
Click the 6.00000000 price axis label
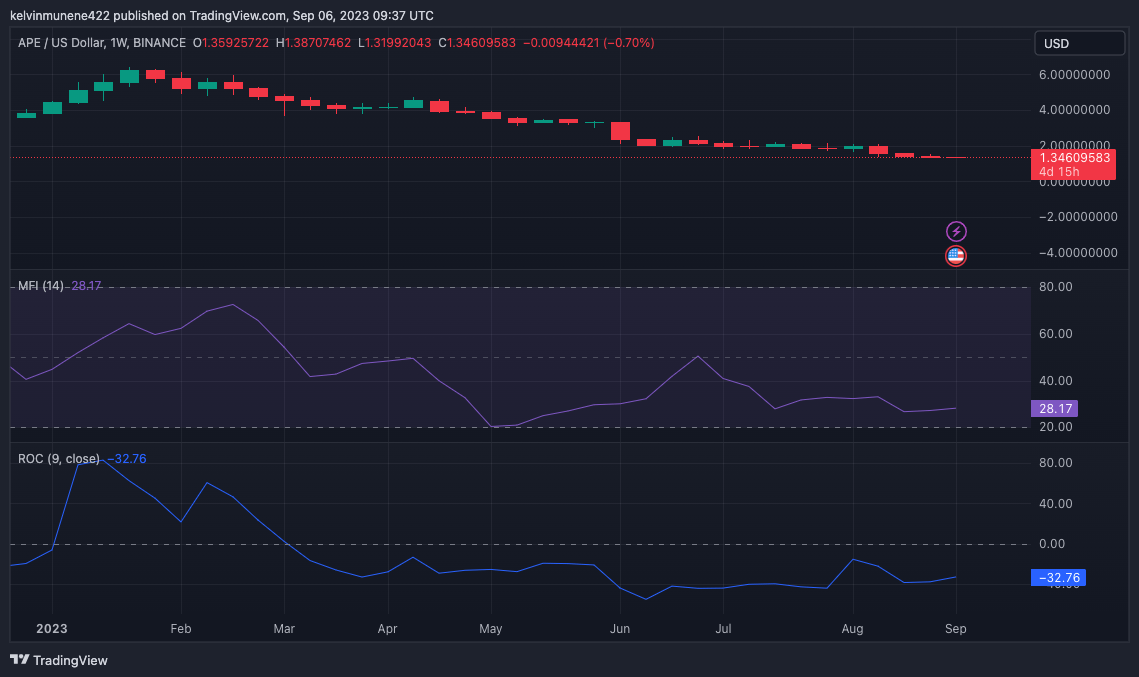coord(1074,75)
